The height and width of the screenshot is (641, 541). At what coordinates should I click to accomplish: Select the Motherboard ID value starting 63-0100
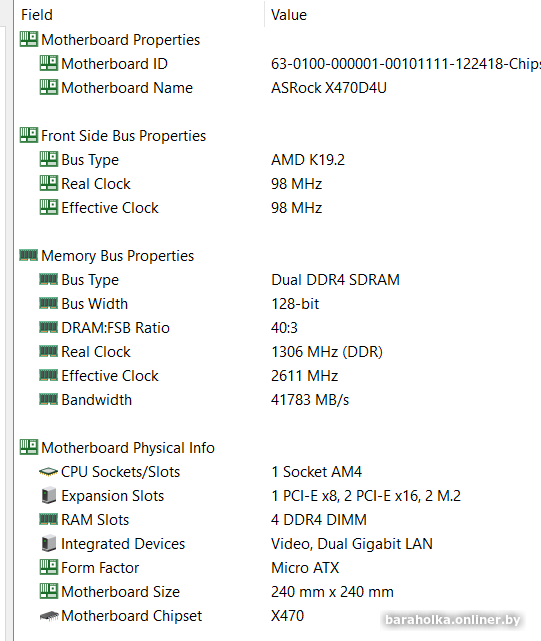pyautogui.click(x=406, y=64)
